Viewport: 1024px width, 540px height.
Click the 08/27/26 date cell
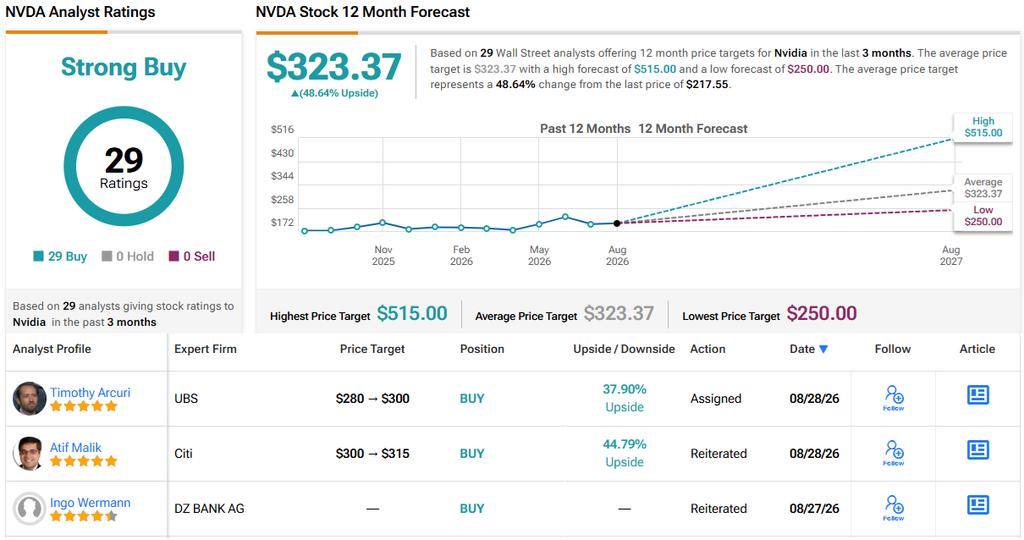pos(814,508)
